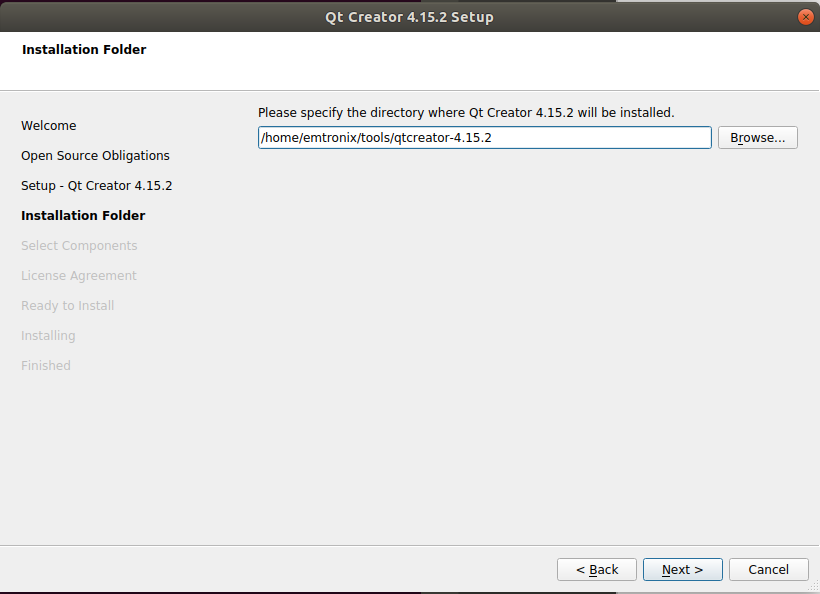
Task: Select the bold Installation Folder sidebar step
Action: [x=83, y=215]
